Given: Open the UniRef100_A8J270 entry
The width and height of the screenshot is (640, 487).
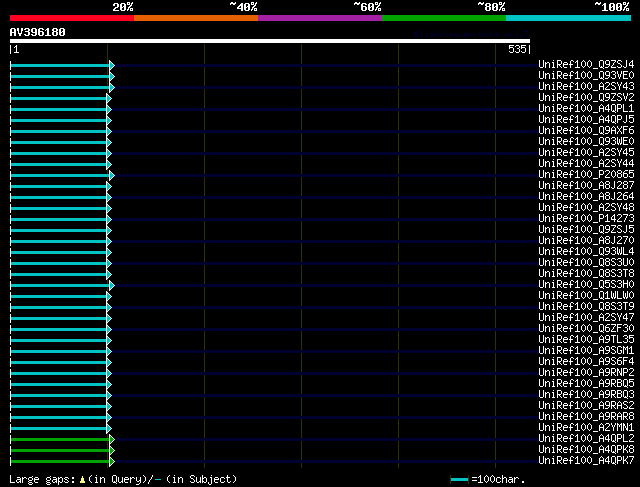Looking at the screenshot, I should [586, 241].
